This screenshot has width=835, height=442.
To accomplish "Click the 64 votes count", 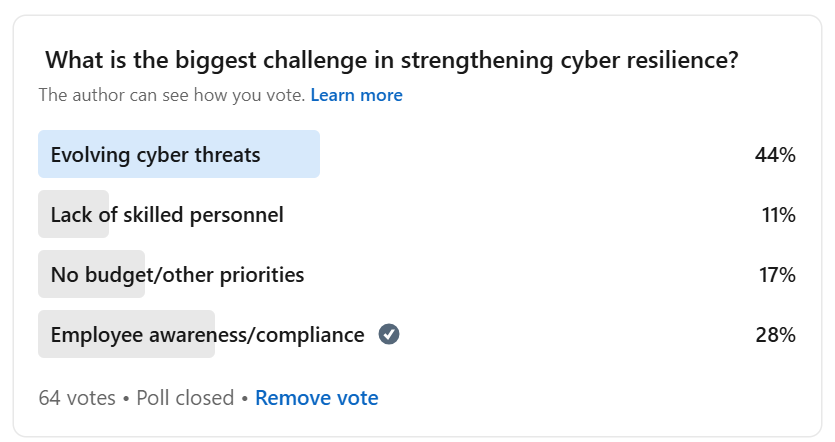I will coord(75,398).
